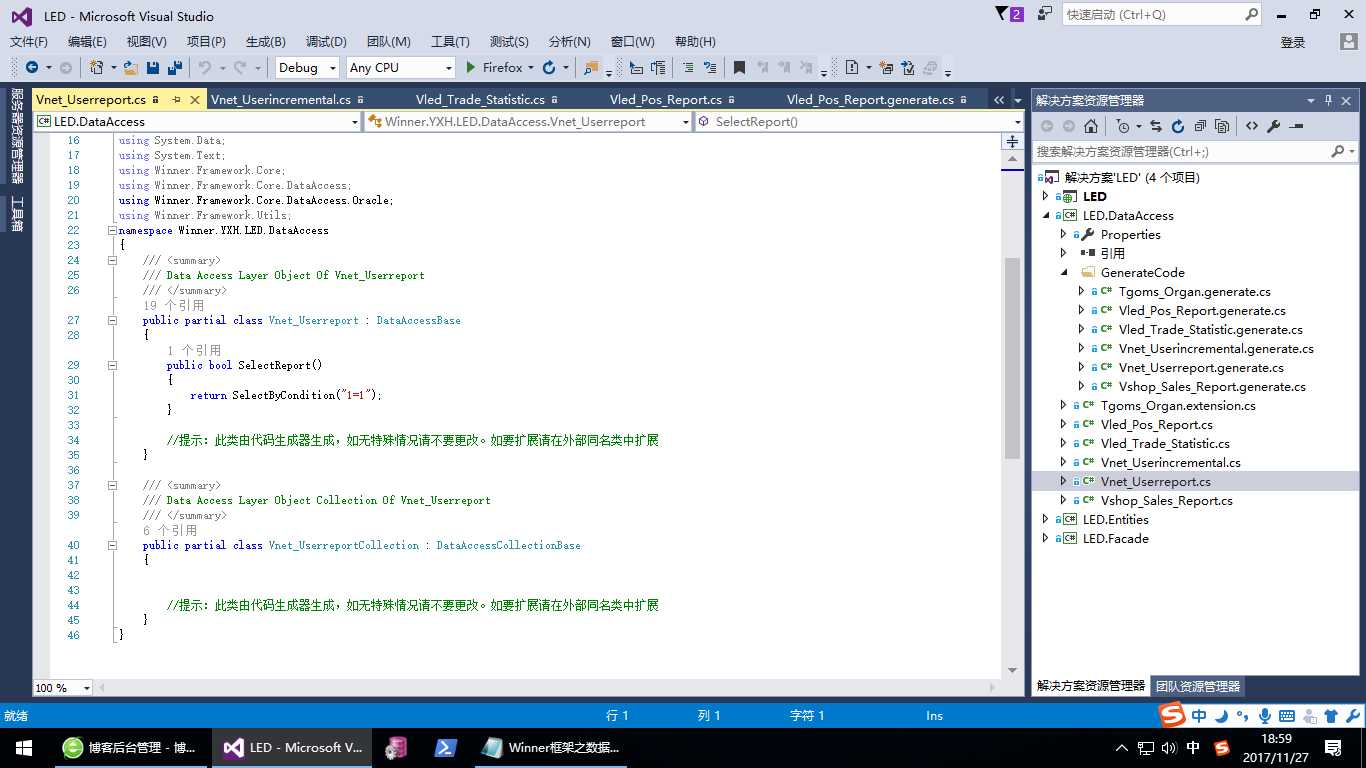Collapse the GenerateCode folder node

coord(1064,272)
